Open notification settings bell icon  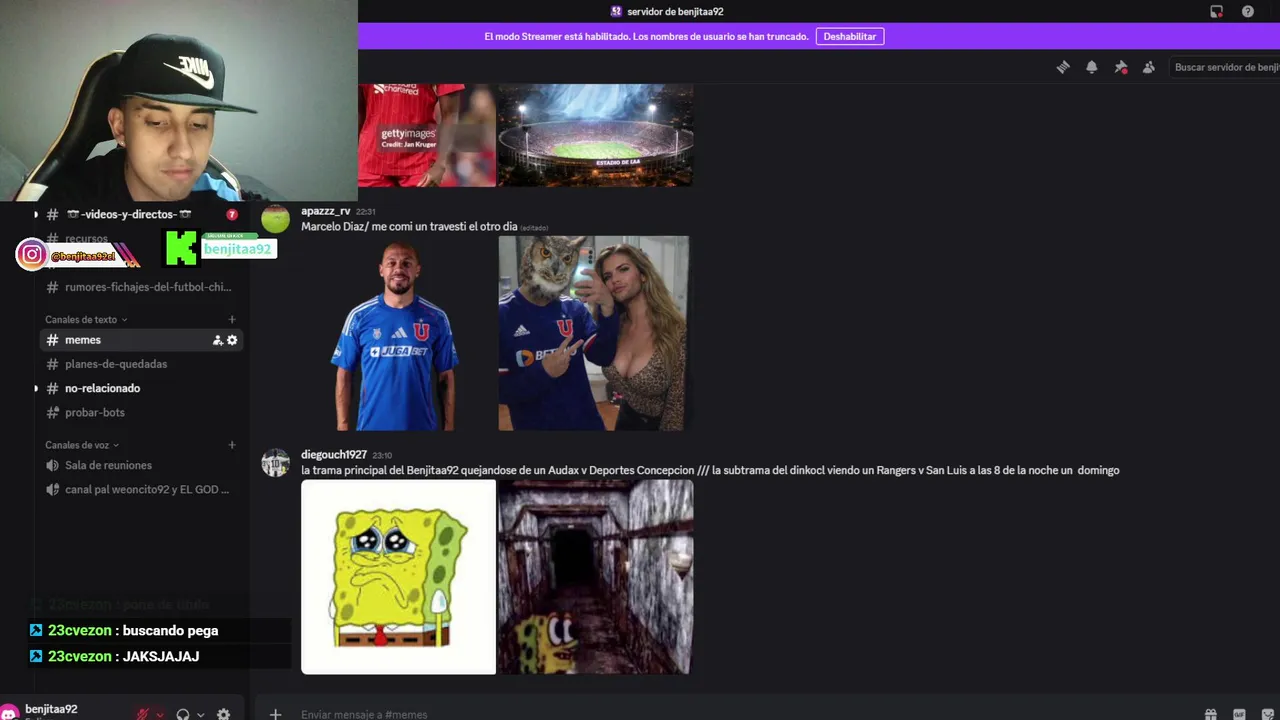point(1092,67)
